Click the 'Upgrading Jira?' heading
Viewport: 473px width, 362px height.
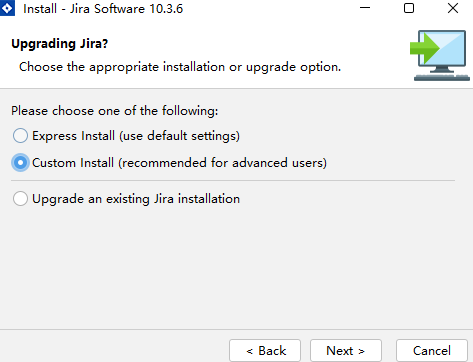click(60, 44)
